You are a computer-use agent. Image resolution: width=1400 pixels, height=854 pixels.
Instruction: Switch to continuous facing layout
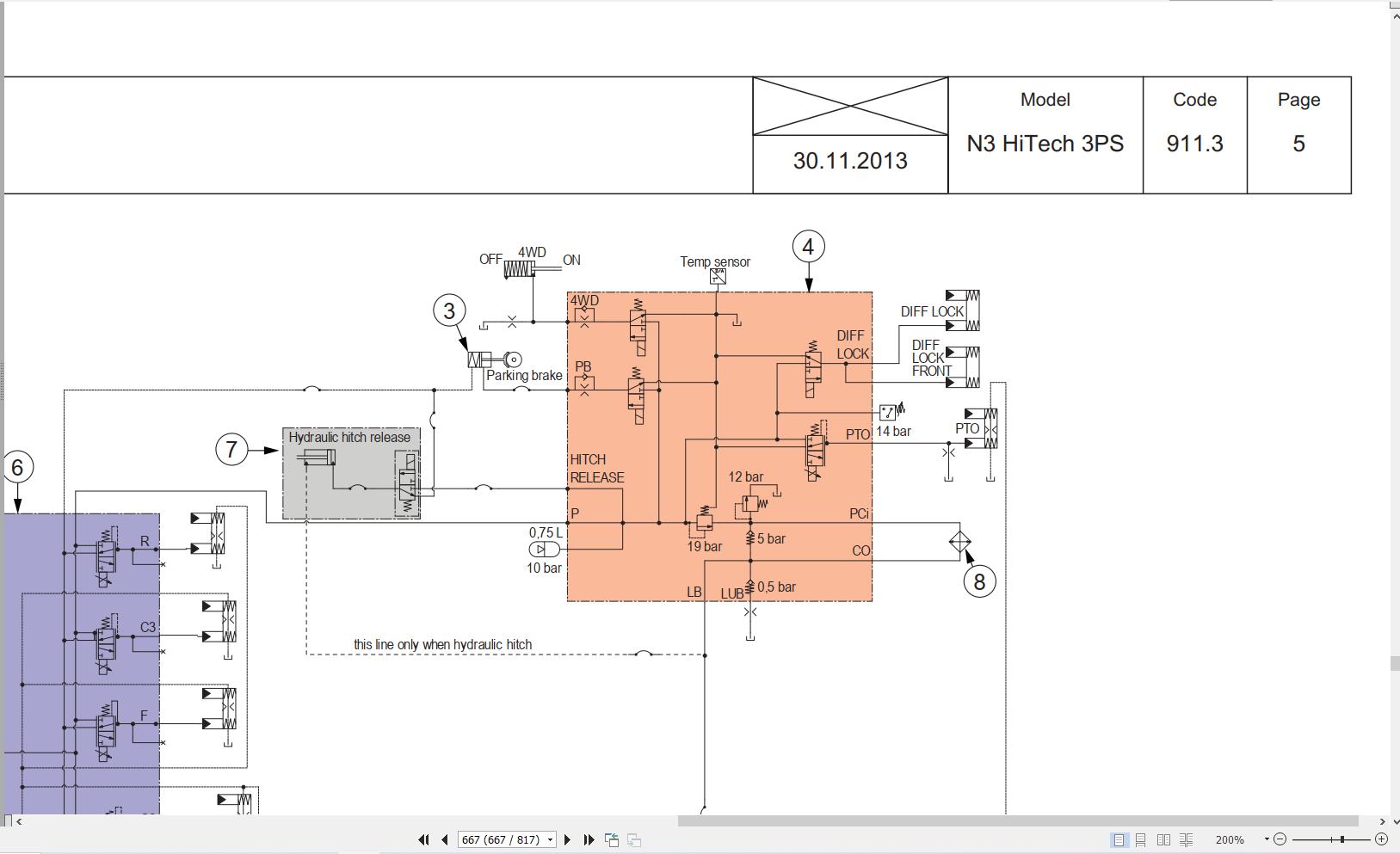tap(1186, 840)
